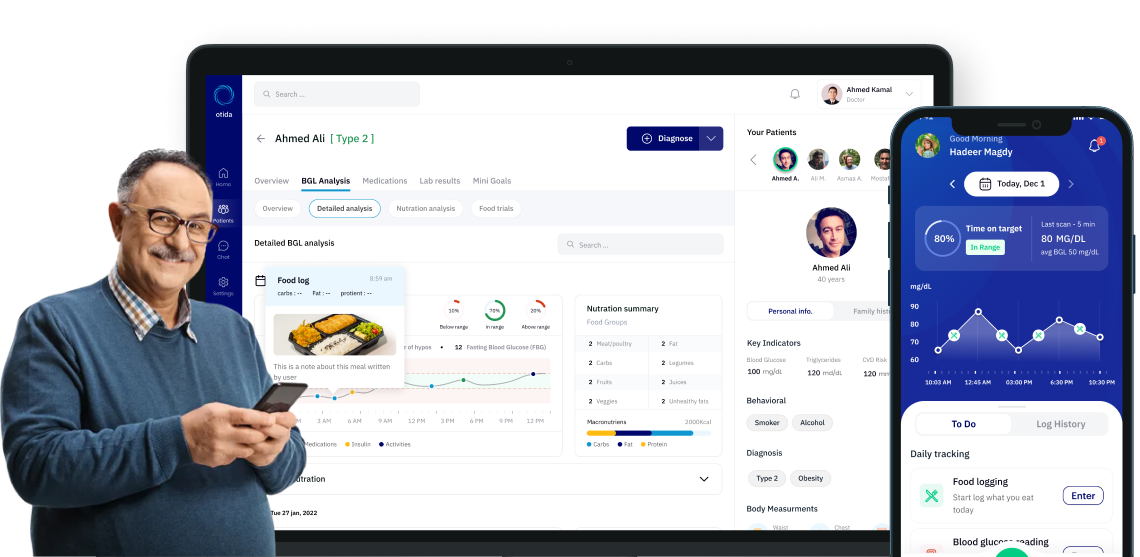Select Food trials pill
The width and height of the screenshot is (1140, 557).
(x=496, y=209)
